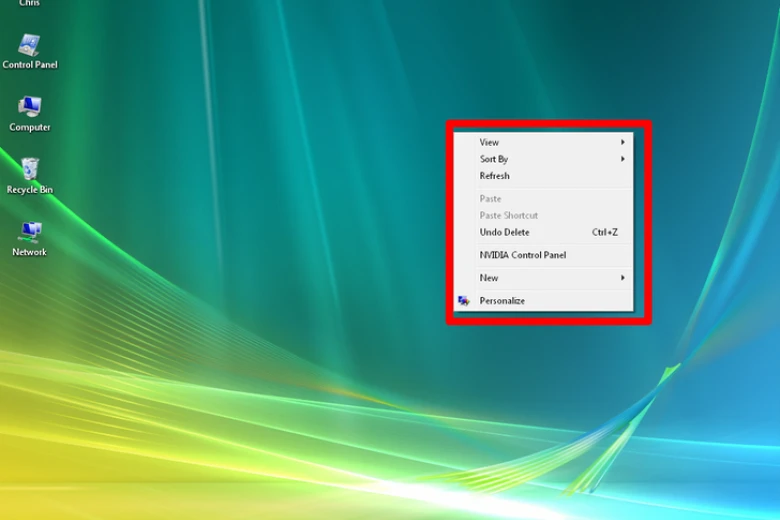Viewport: 780px width, 520px height.
Task: Open NVIDIA Control Panel from menu
Action: tap(544, 255)
